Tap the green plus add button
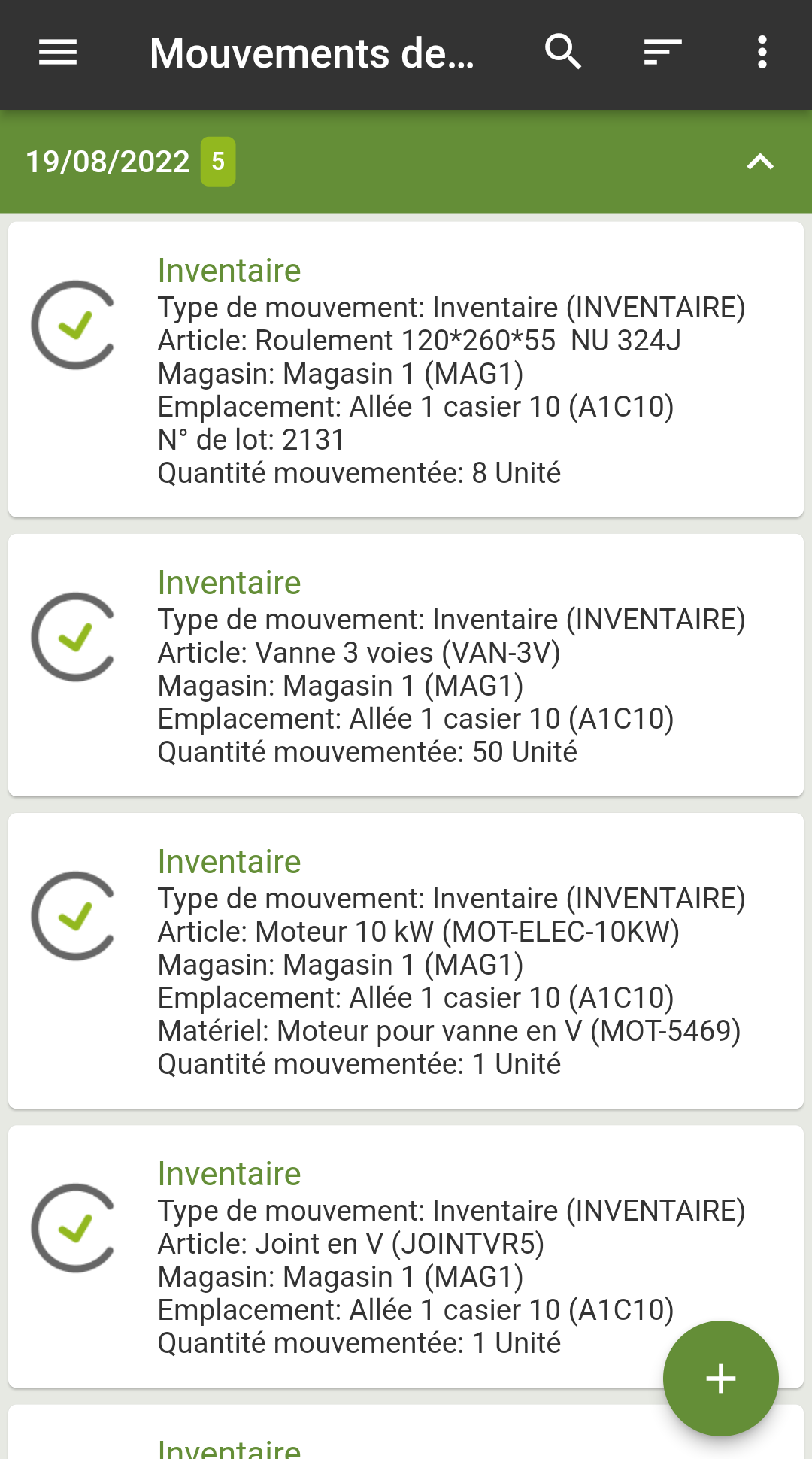Viewport: 812px width, 1459px height. [x=720, y=1378]
